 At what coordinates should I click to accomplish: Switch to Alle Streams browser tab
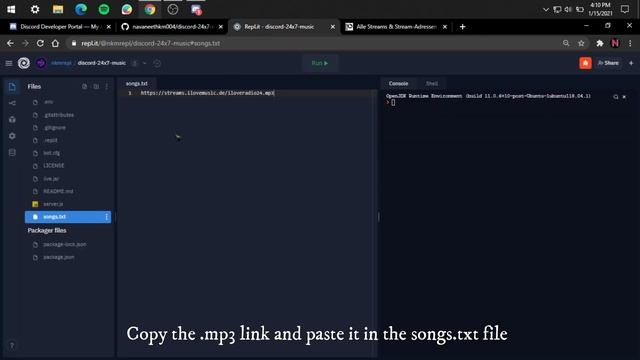pos(396,27)
